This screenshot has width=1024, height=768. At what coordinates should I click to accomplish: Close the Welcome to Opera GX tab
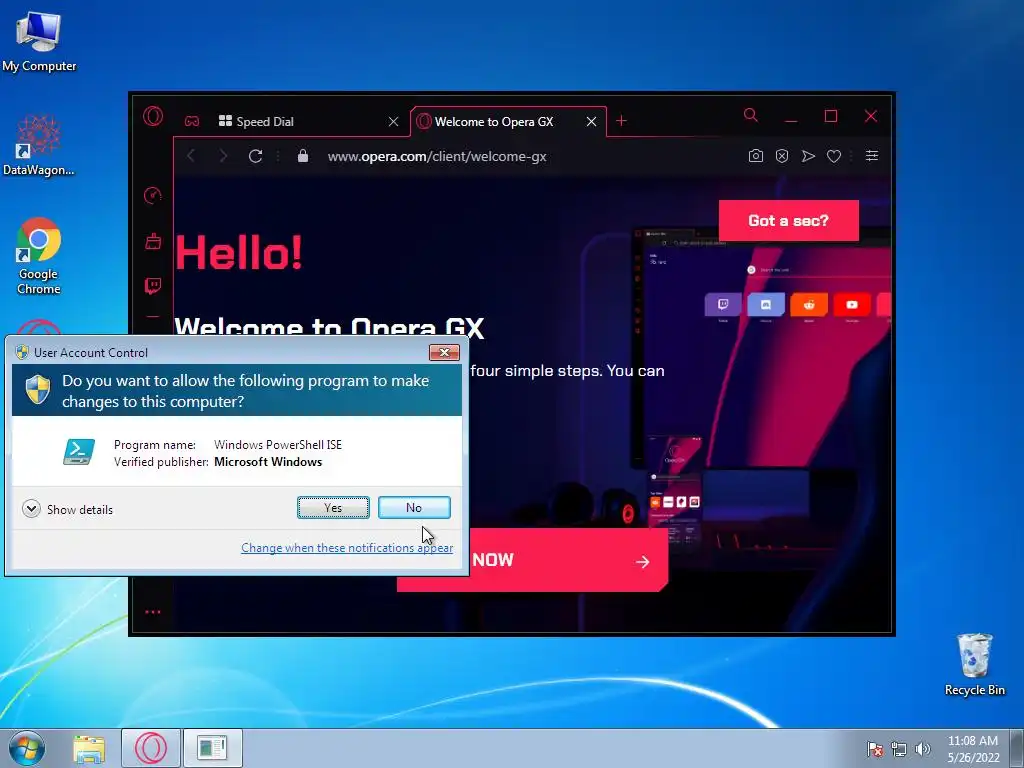pyautogui.click(x=591, y=121)
